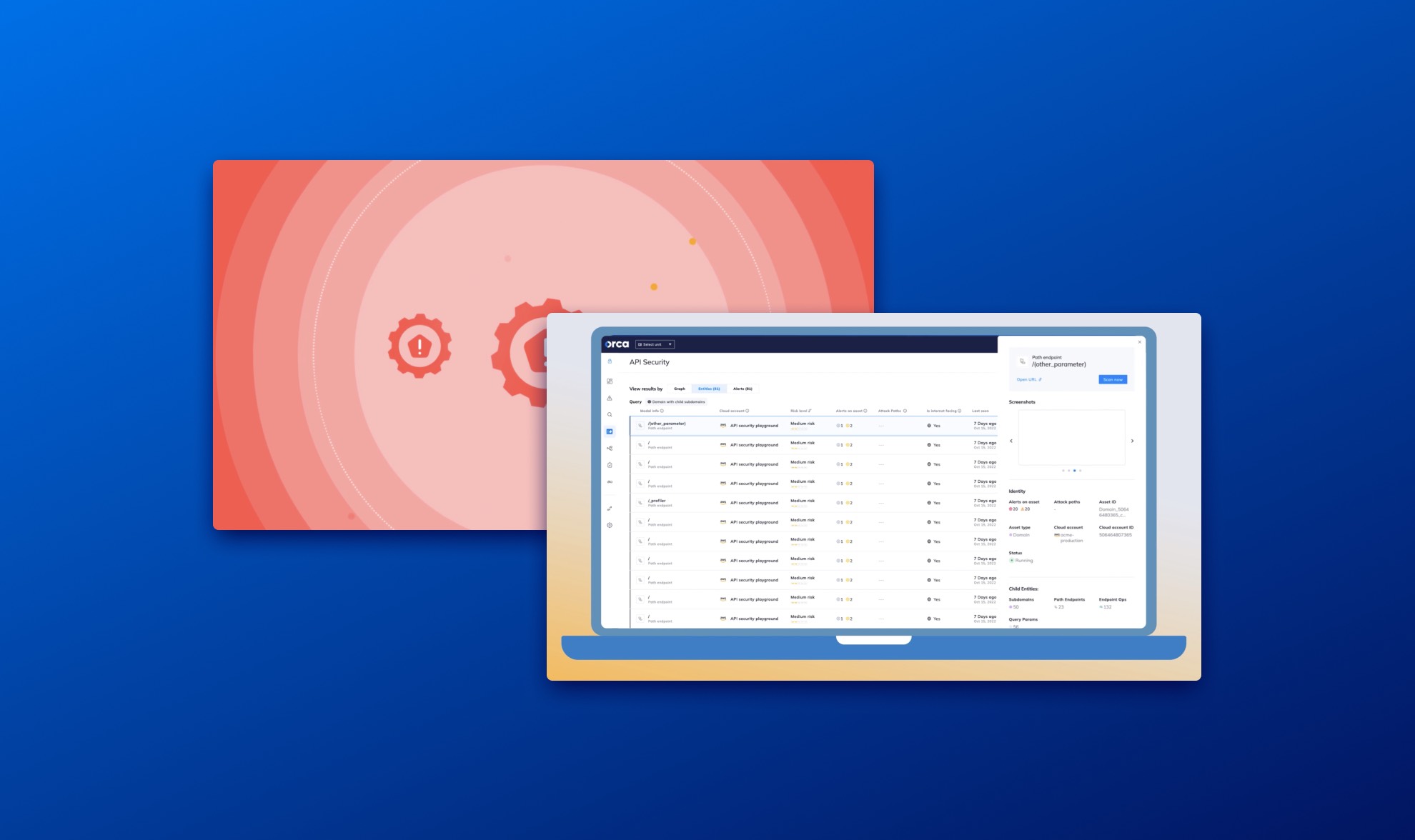The width and height of the screenshot is (1415, 840).
Task: Click the Scan now button
Action: (x=1113, y=379)
